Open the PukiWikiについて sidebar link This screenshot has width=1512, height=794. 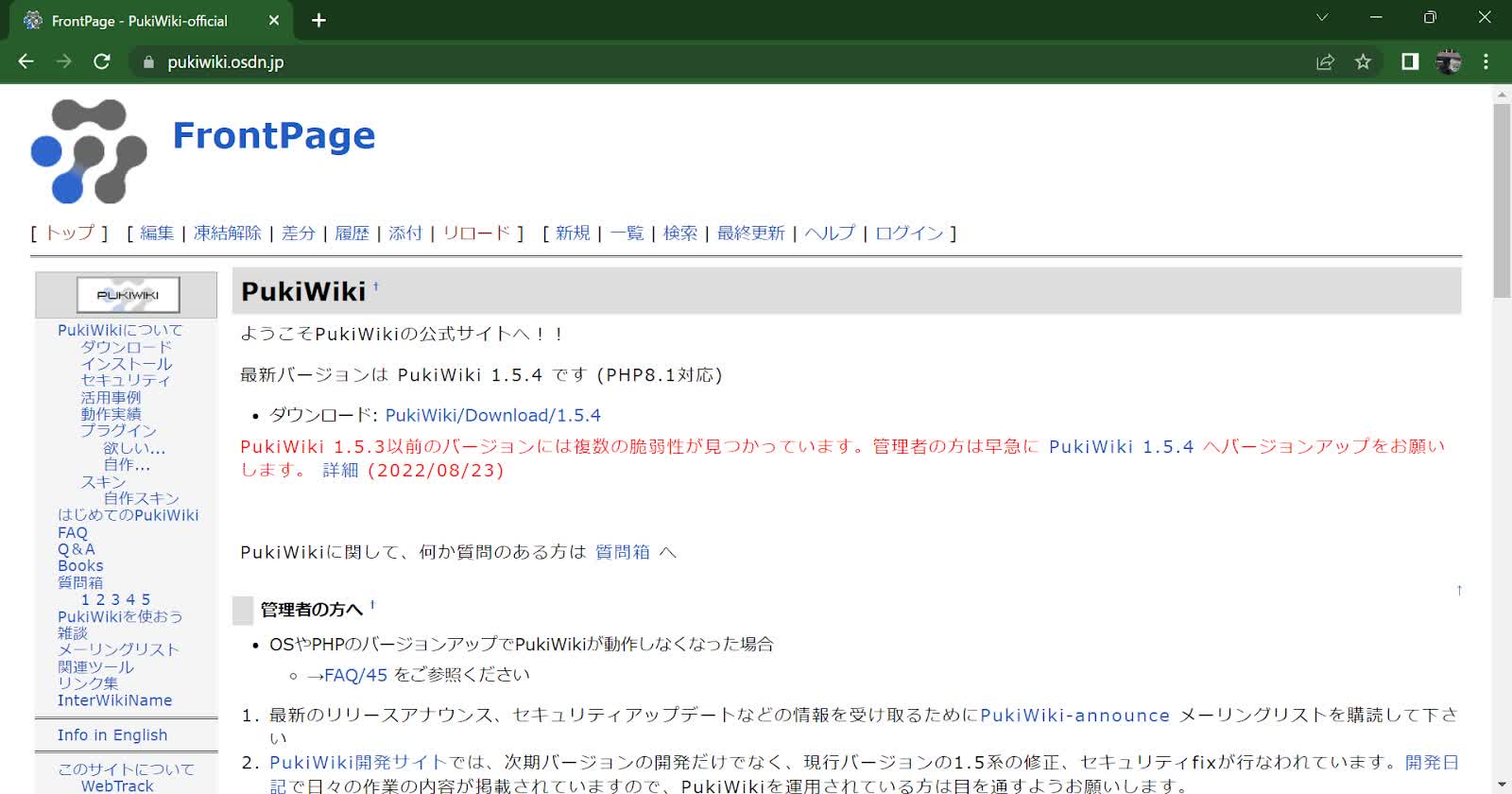tap(120, 330)
